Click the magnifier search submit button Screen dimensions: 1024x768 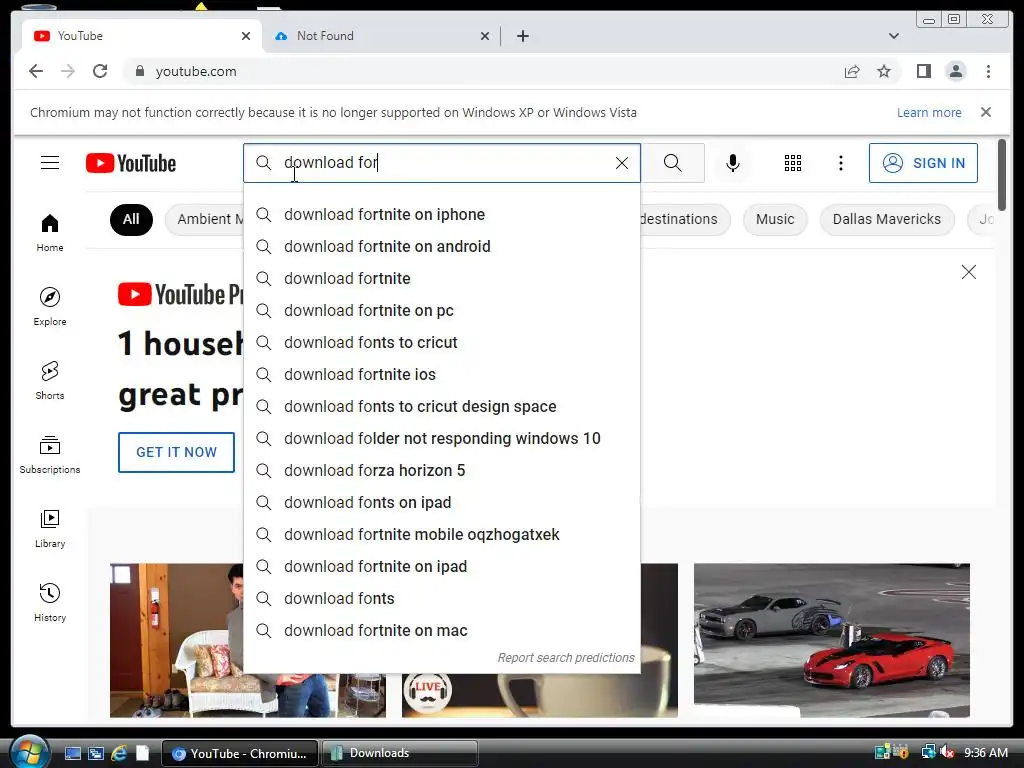coord(673,163)
